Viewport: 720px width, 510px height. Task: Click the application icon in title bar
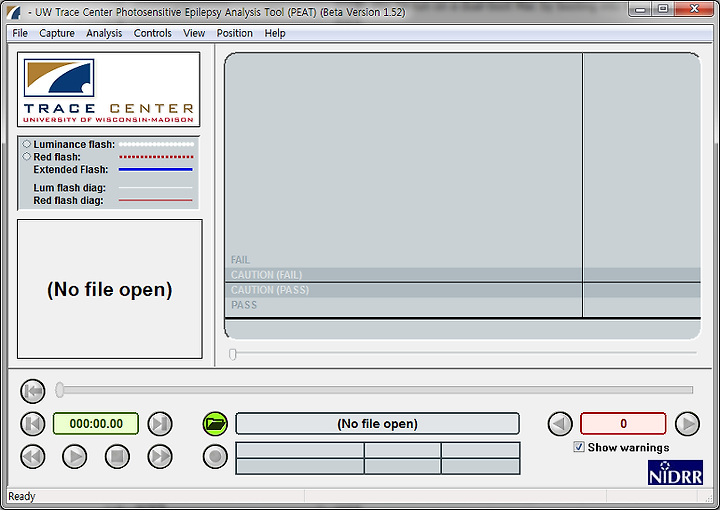tap(14, 12)
